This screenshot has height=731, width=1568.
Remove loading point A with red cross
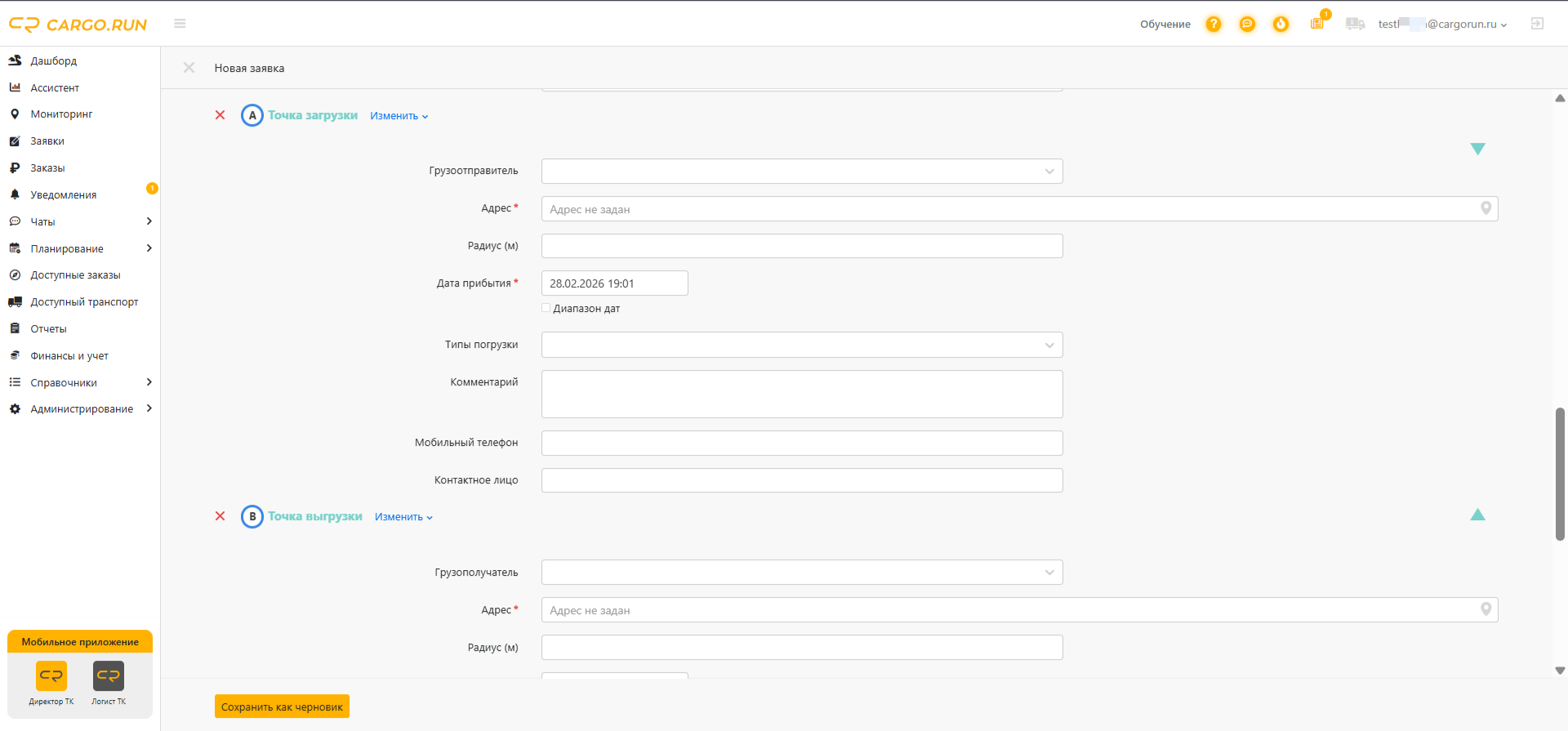[220, 115]
